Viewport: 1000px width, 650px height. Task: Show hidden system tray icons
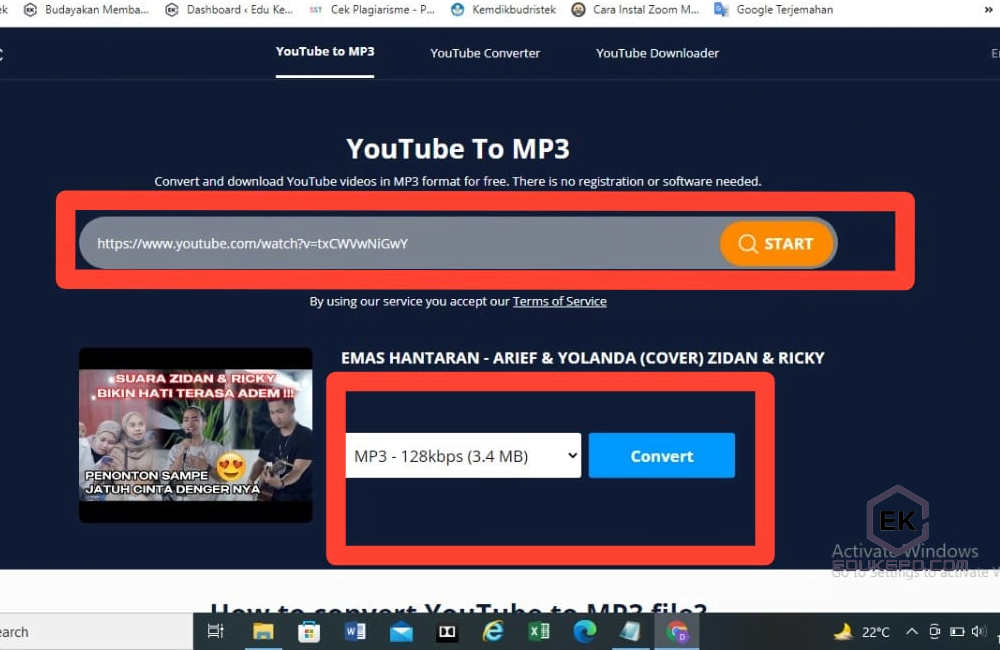(x=912, y=632)
